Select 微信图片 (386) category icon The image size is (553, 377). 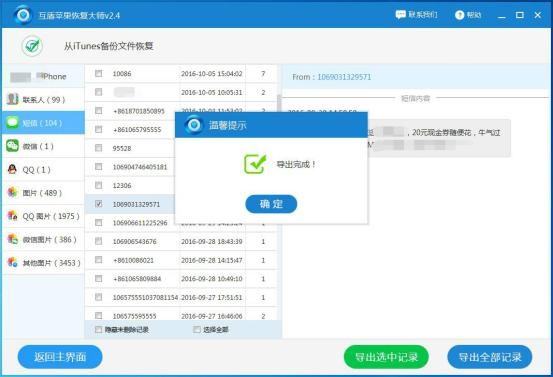coord(12,239)
